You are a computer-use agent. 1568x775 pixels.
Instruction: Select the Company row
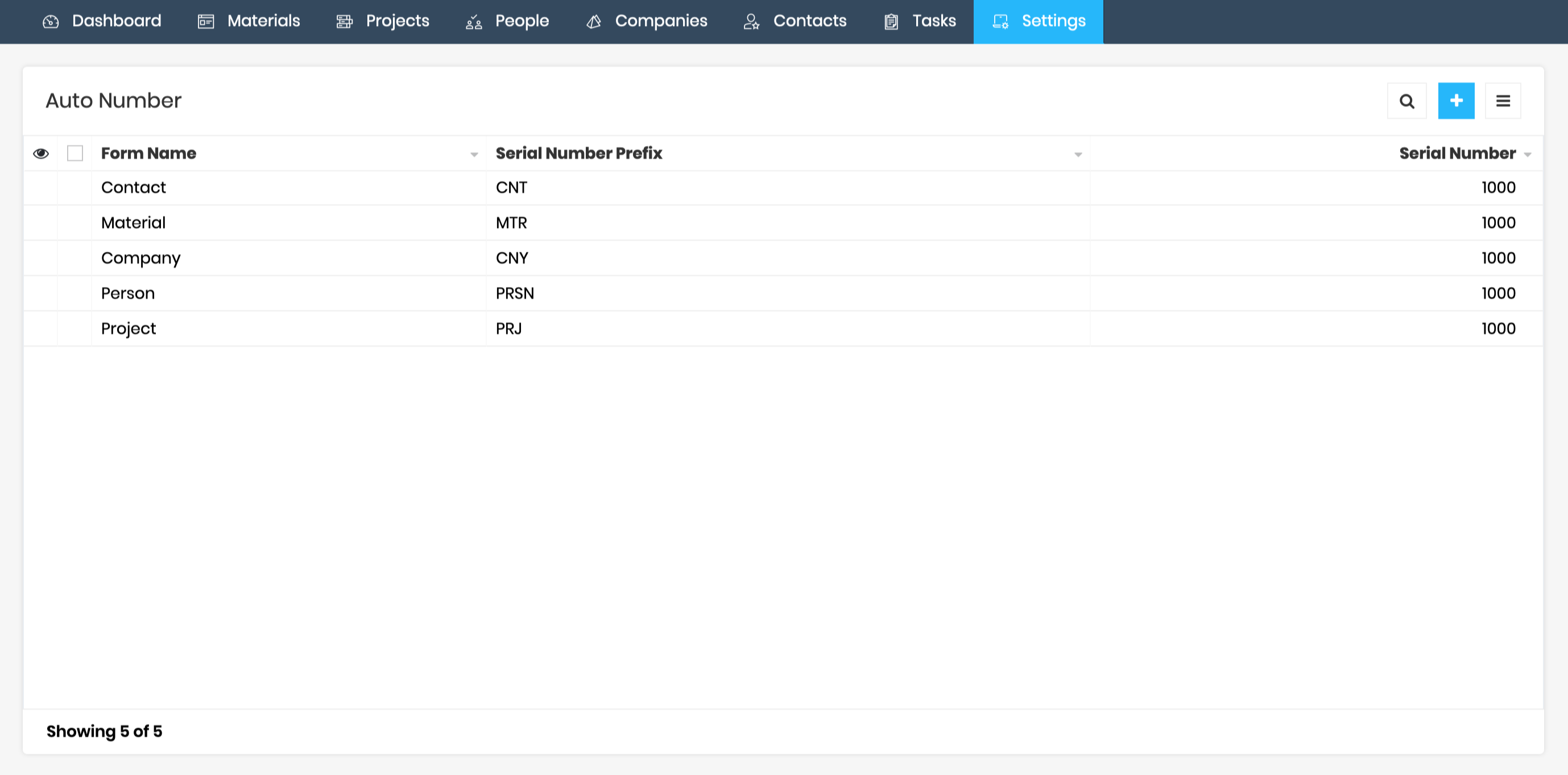pos(783,259)
